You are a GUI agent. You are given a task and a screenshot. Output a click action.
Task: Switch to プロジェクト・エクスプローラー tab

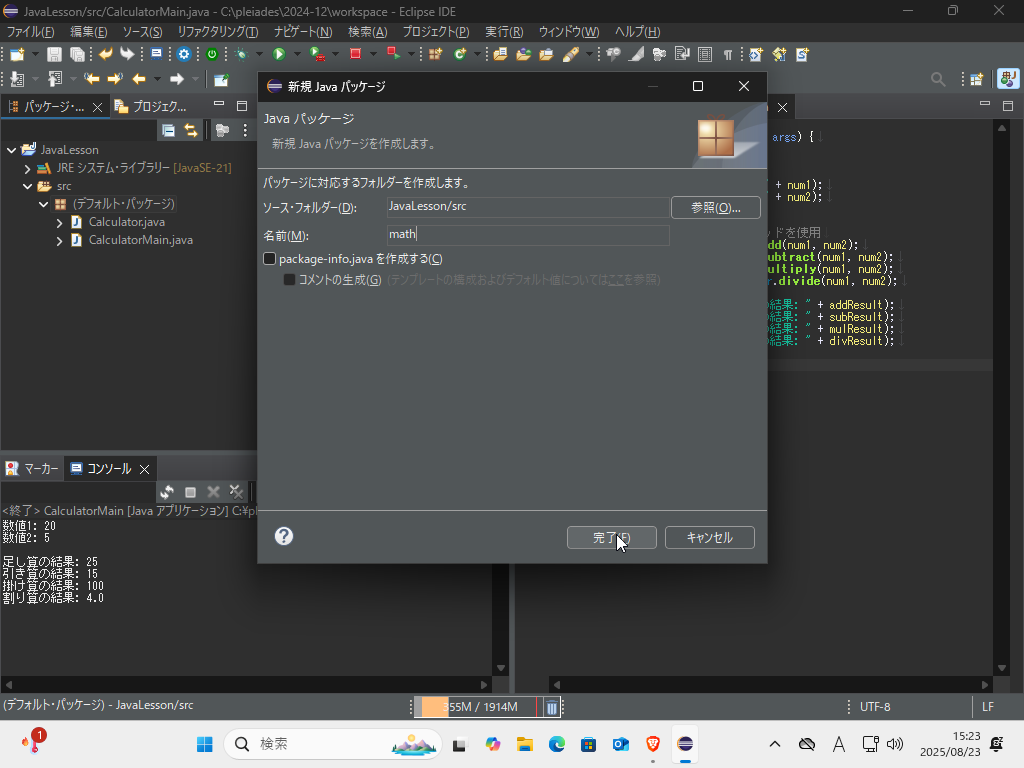[x=152, y=106]
